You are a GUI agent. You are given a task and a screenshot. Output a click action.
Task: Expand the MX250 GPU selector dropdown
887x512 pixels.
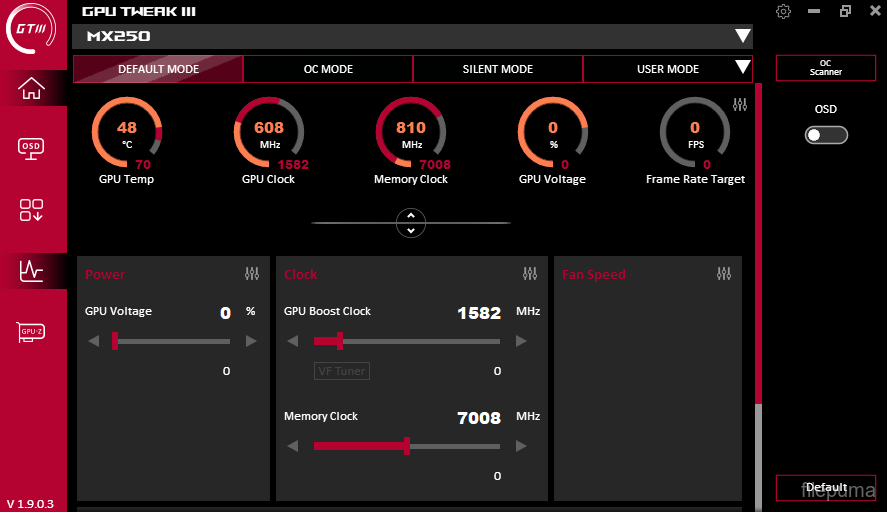742,37
